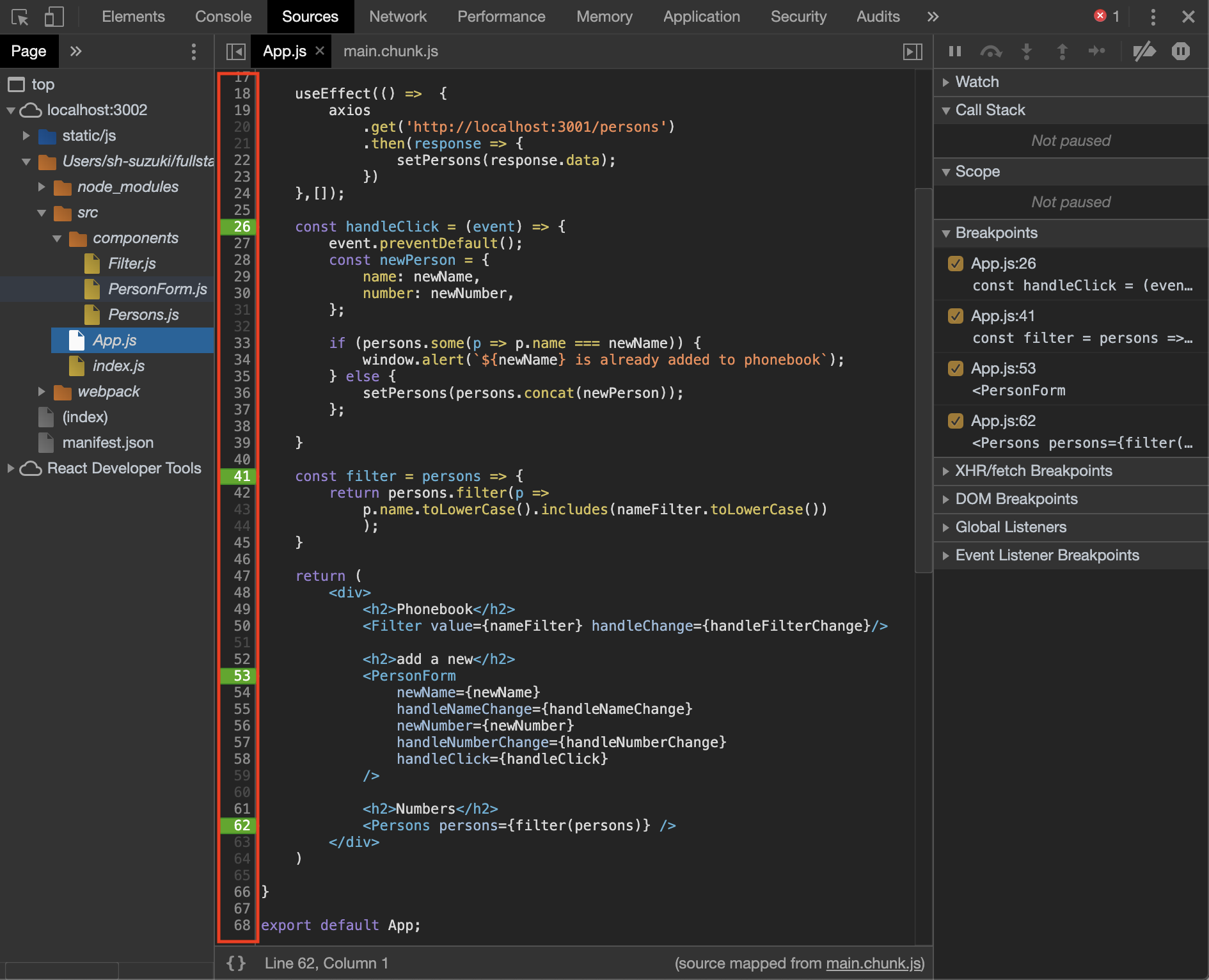Open the main.chunk.js source map link
1209x980 pixels.
tap(873, 963)
